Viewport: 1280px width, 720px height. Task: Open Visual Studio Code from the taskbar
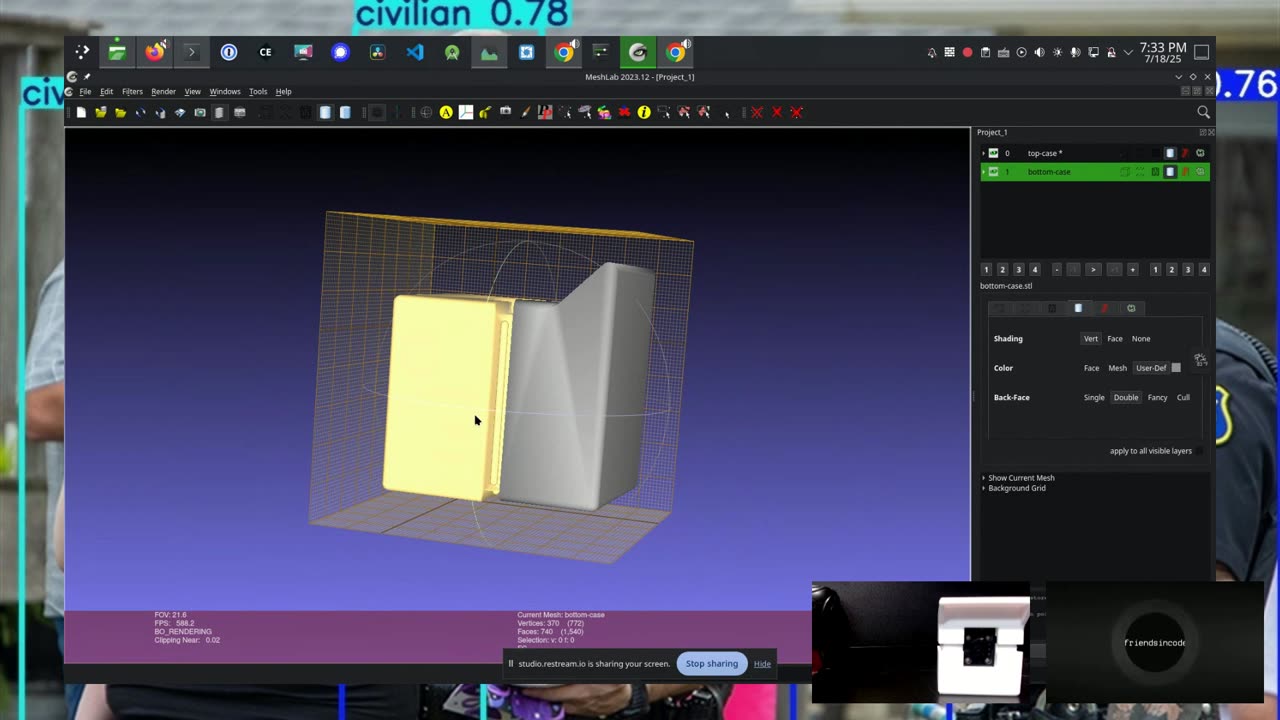click(x=414, y=52)
